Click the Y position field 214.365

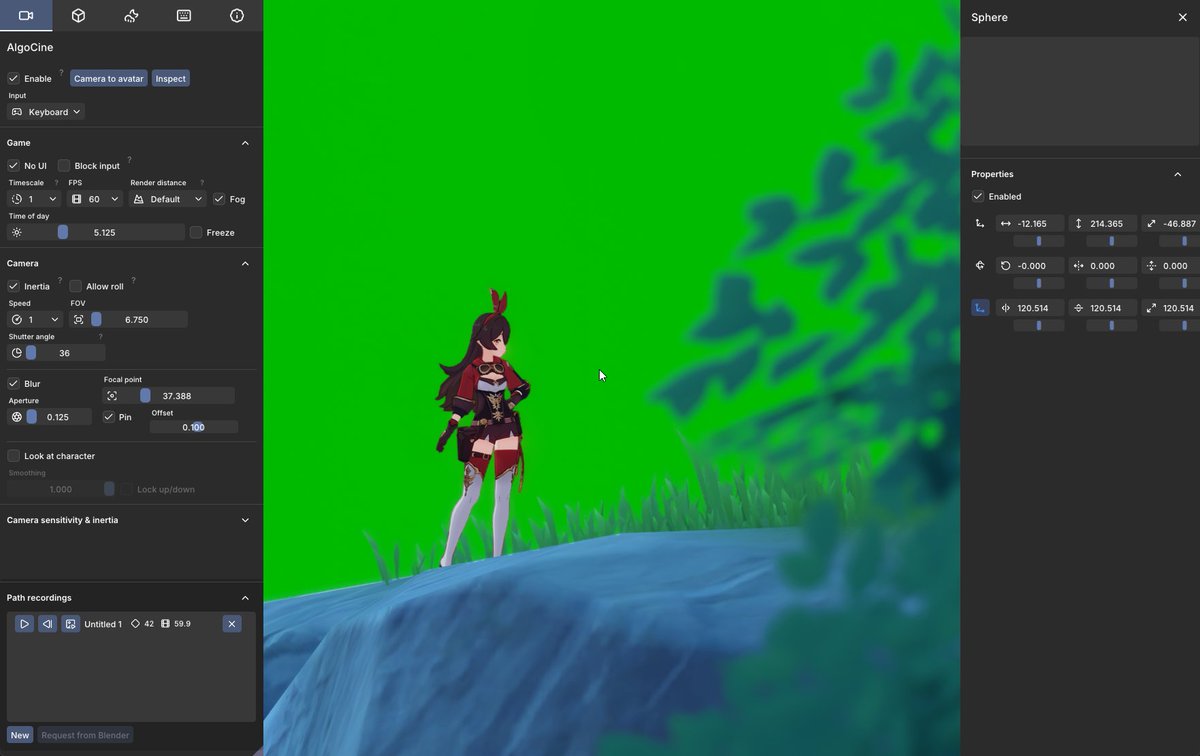[x=1103, y=224]
